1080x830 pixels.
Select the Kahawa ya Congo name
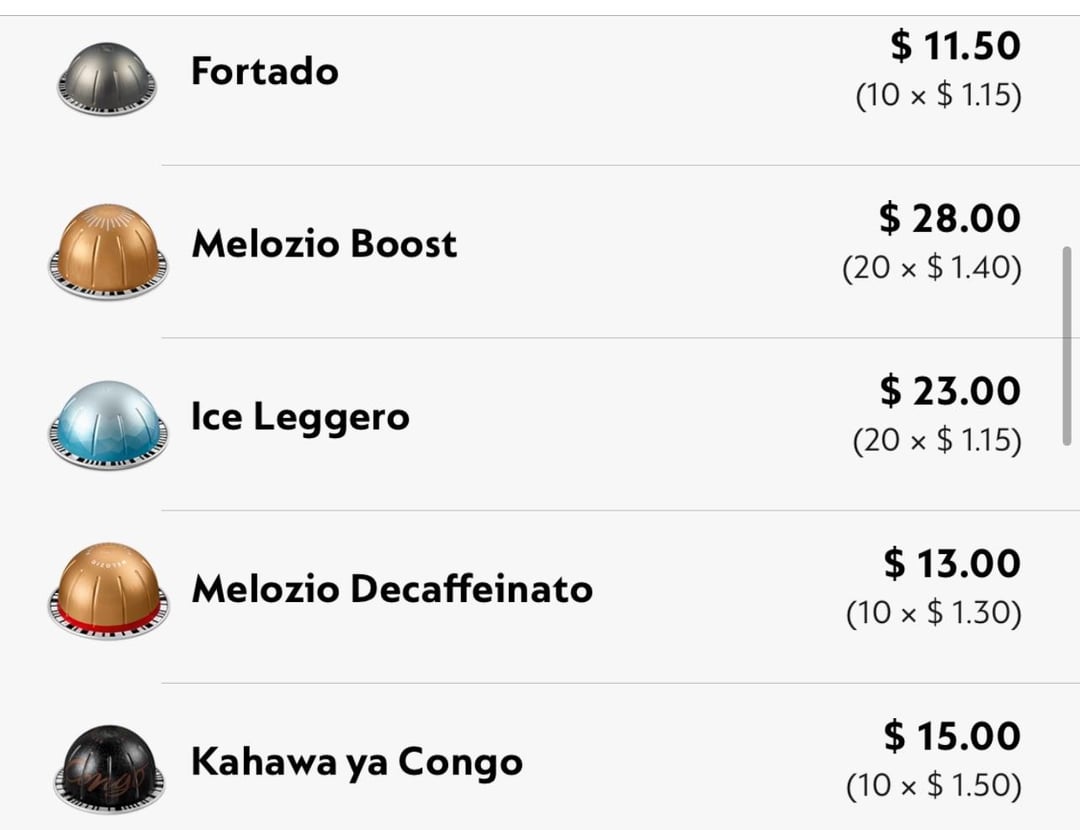pyautogui.click(x=356, y=762)
